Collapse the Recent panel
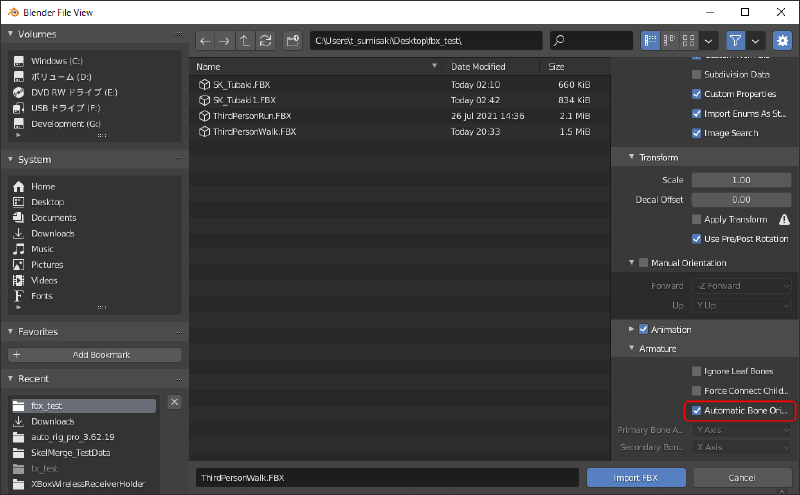 (x=11, y=378)
